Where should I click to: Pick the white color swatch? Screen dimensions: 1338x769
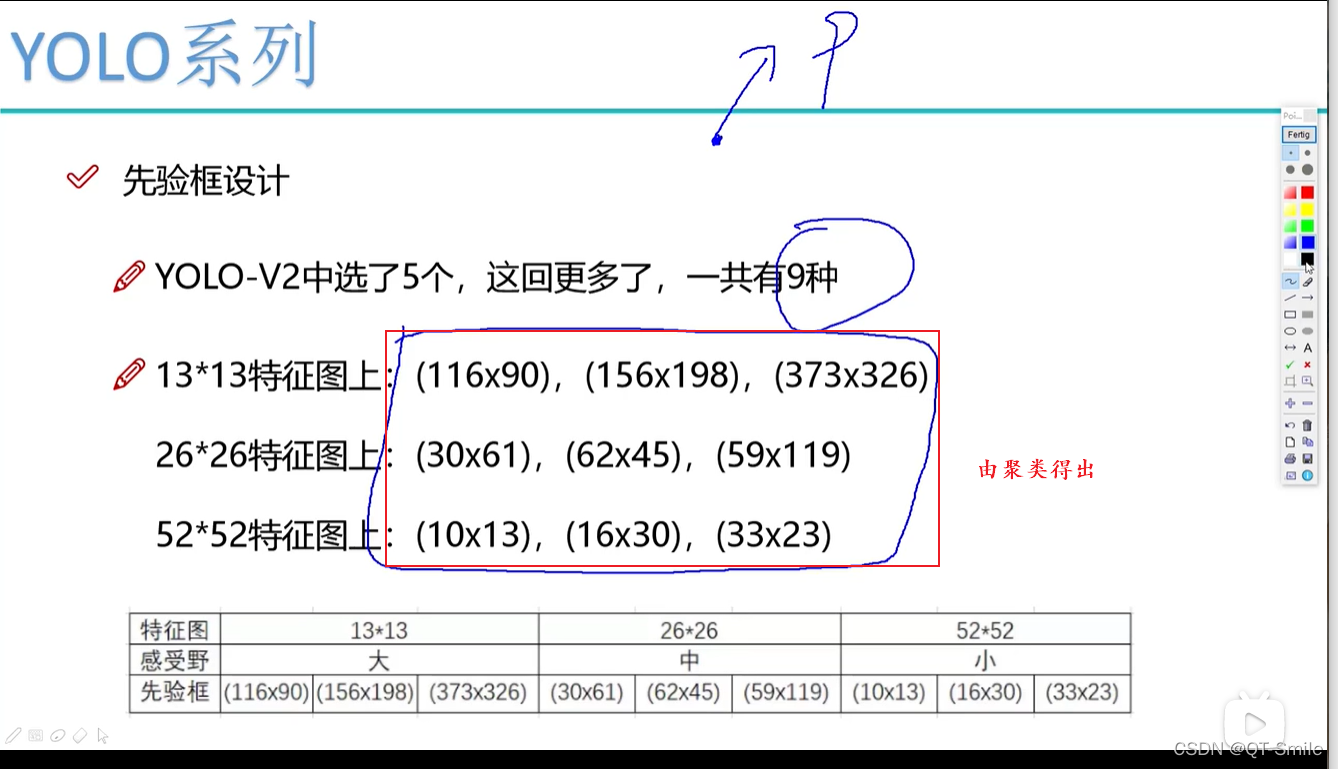click(1290, 259)
